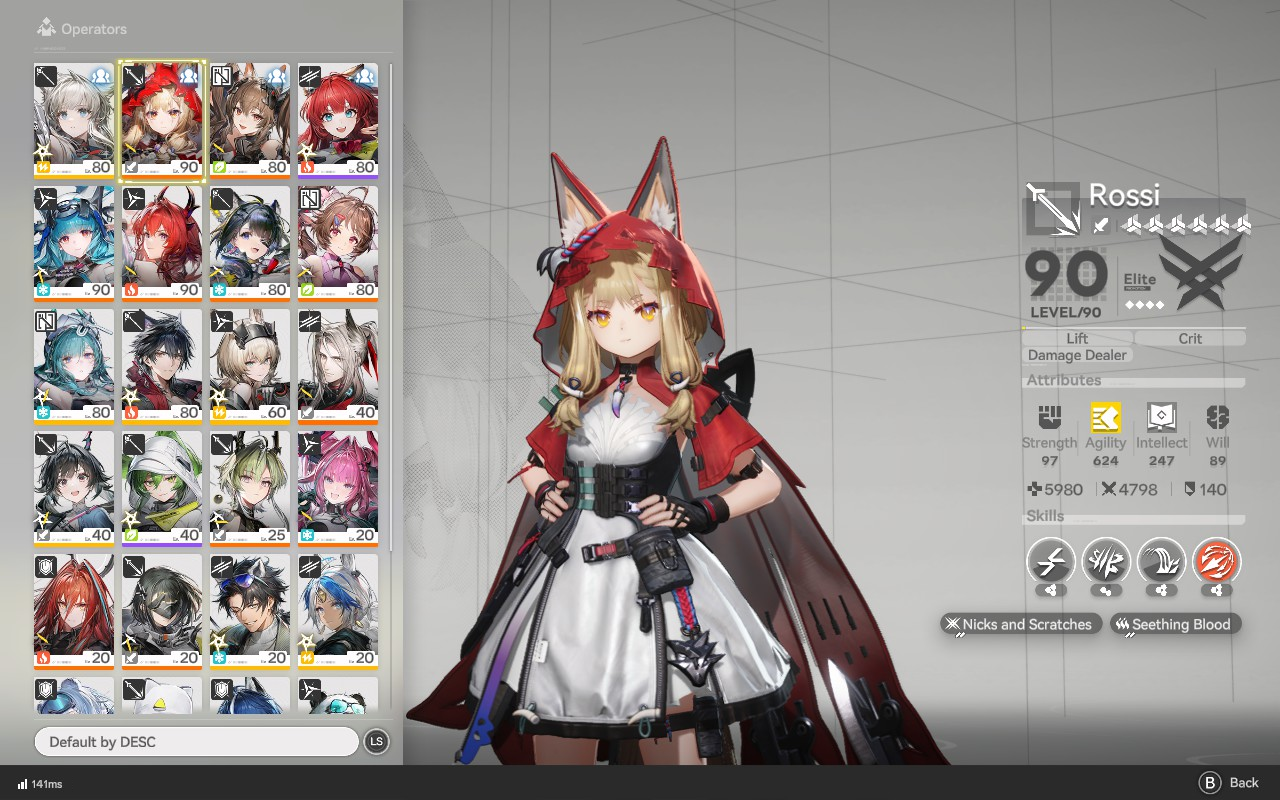The image size is (1280, 800).
Task: Select the black-haired man level 80 card
Action: (x=162, y=366)
